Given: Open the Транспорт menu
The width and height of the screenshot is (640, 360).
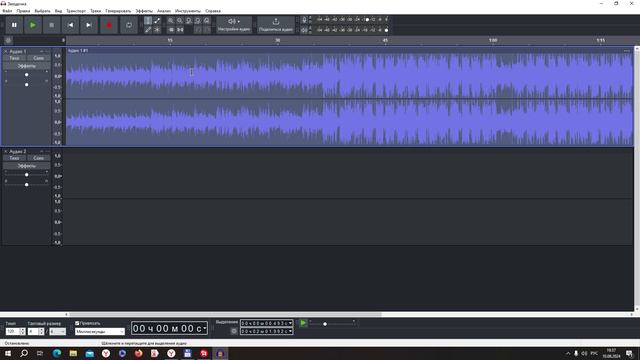Looking at the screenshot, I should pos(76,11).
